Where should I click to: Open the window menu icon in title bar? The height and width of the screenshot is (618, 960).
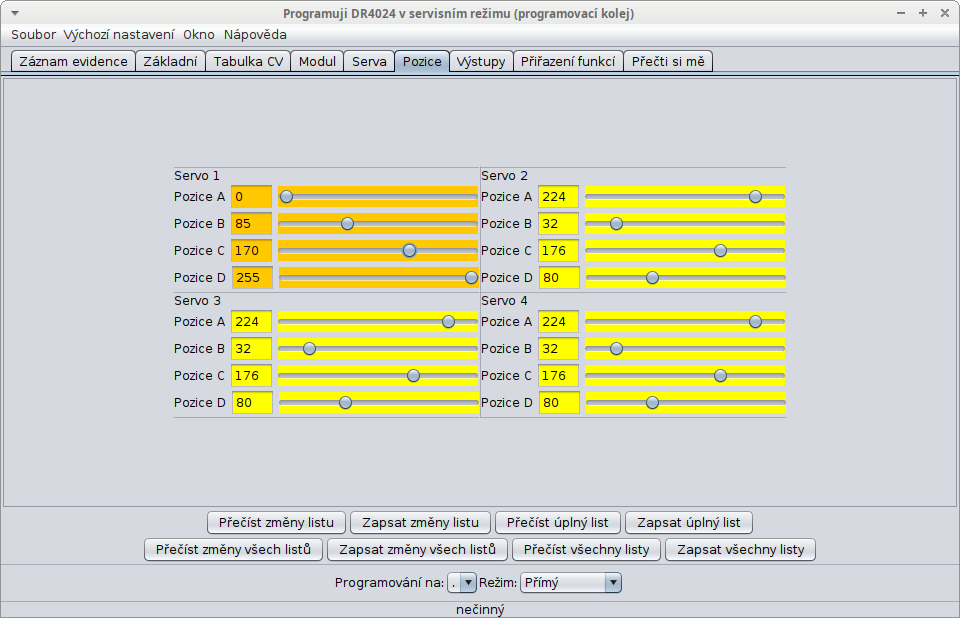tap(14, 14)
